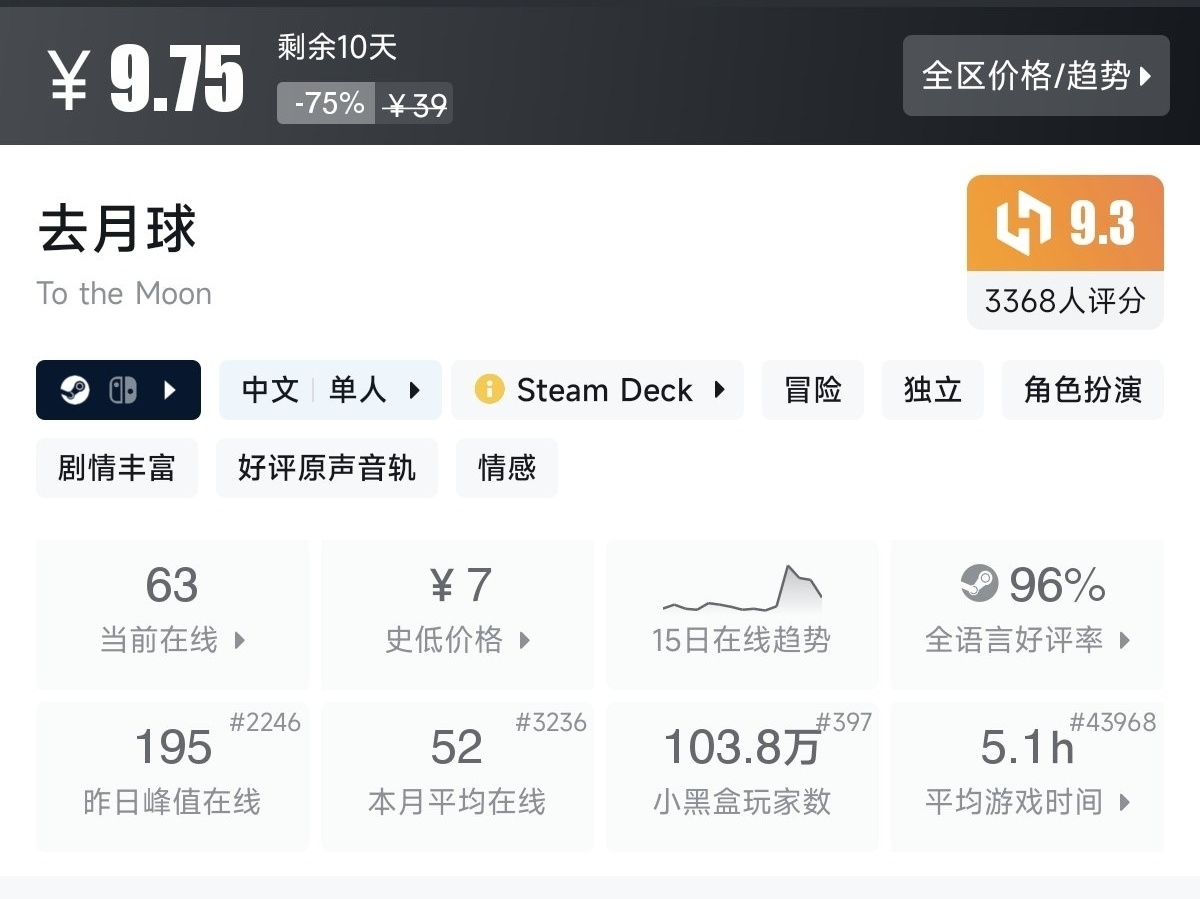The image size is (1200, 899).
Task: Click the yen symbol beside 9.75
Action: (x=69, y=79)
